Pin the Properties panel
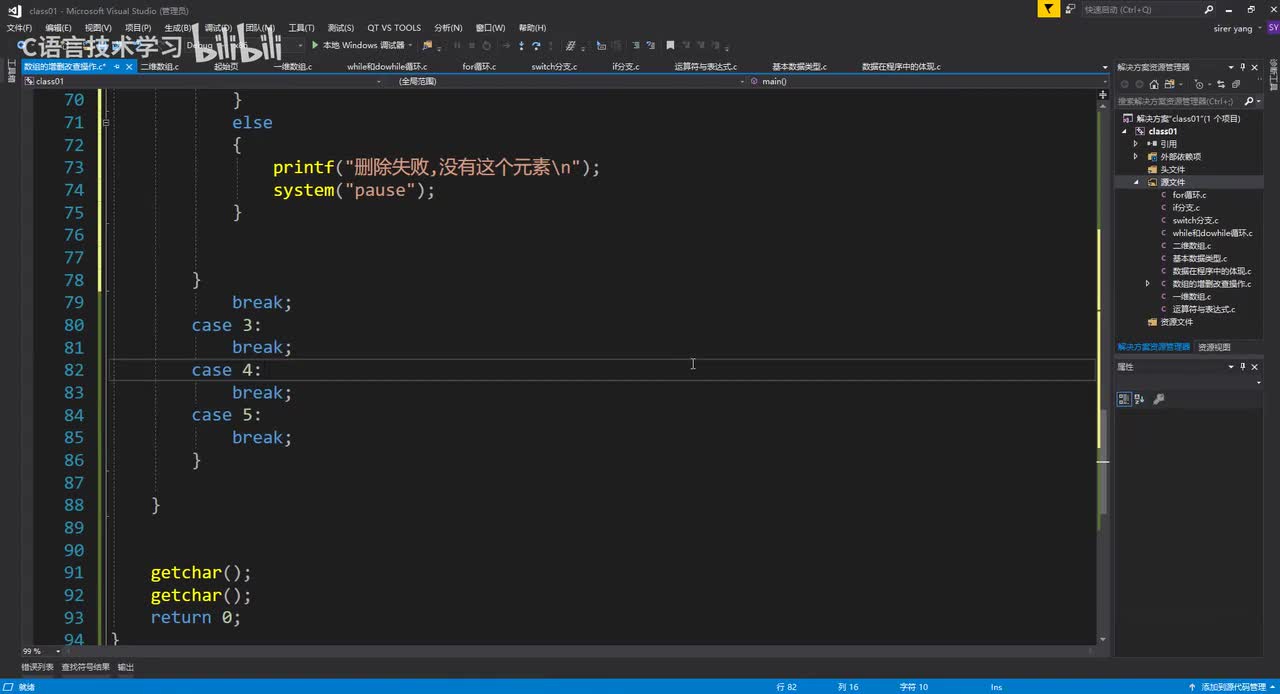The width and height of the screenshot is (1280, 694). 1243,367
